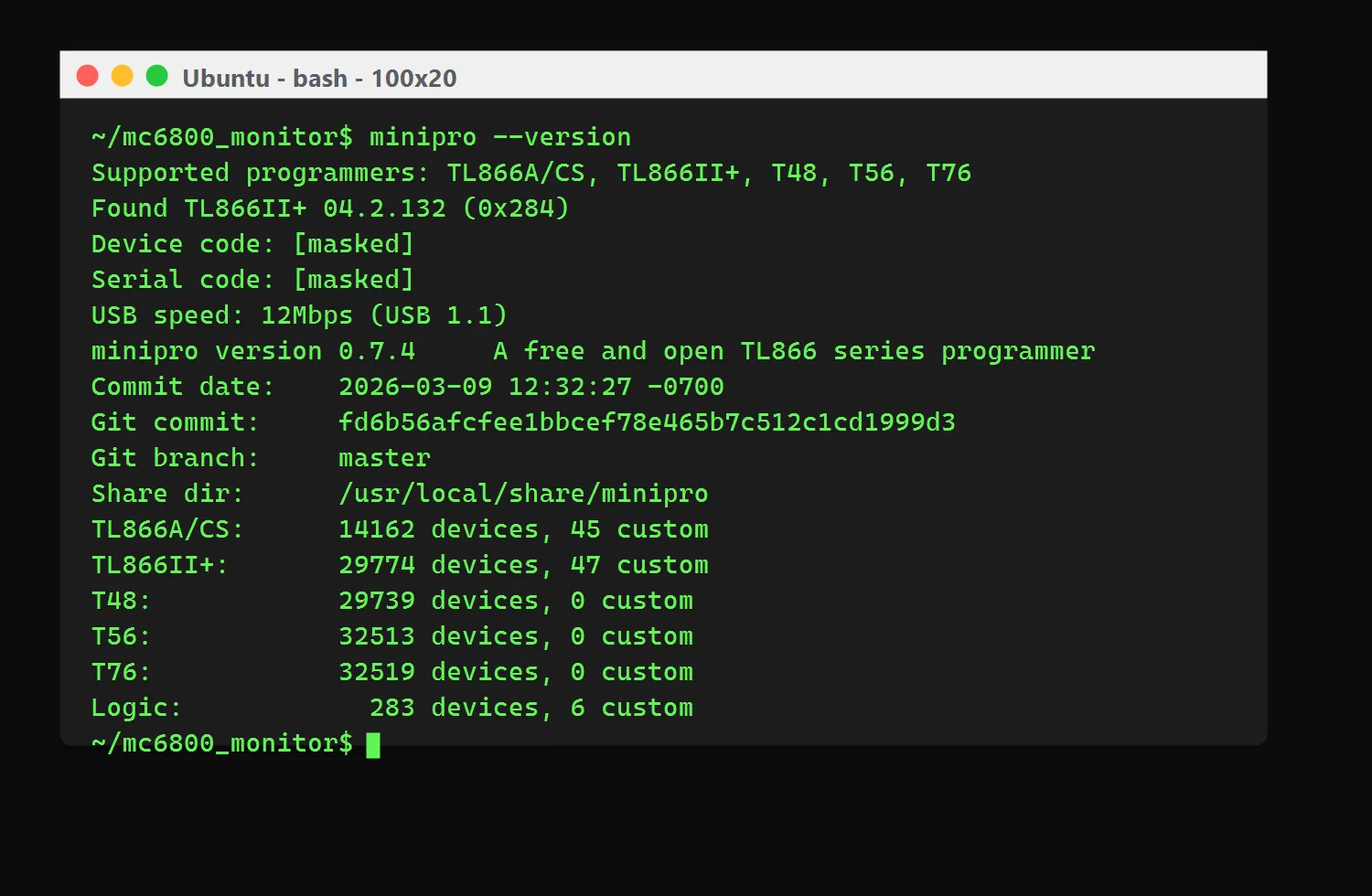Close the terminal window with the red button

pos(88,76)
